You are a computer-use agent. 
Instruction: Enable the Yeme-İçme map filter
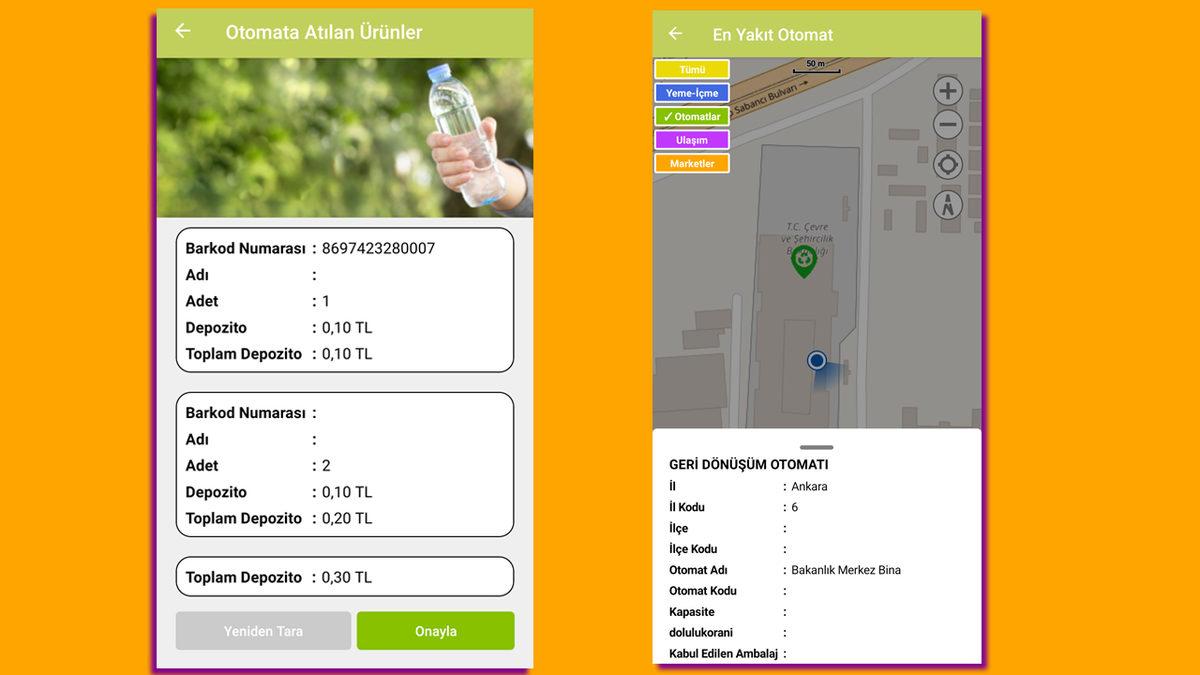692,93
